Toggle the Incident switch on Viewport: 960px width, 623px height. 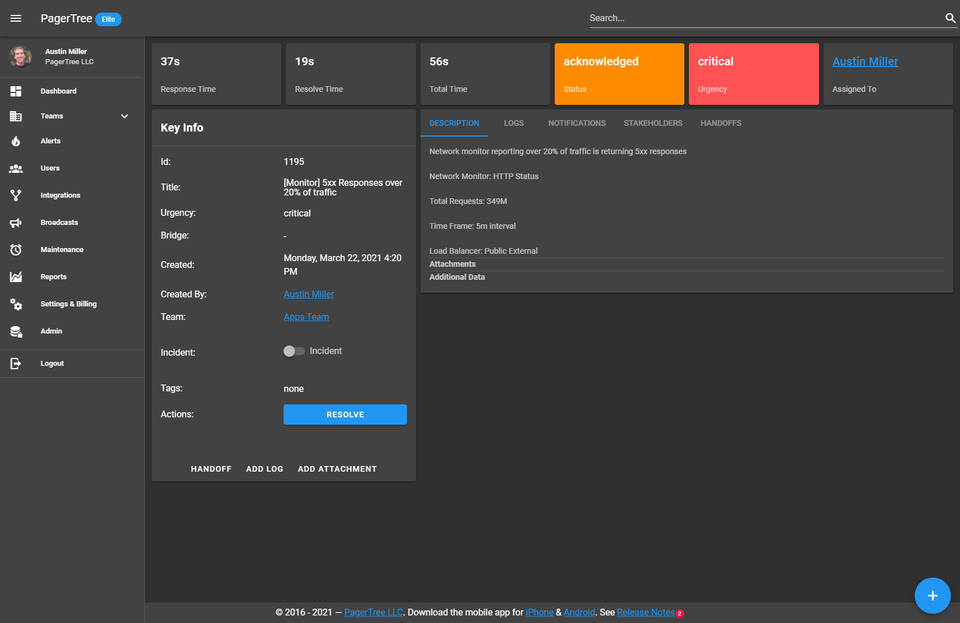coord(294,351)
